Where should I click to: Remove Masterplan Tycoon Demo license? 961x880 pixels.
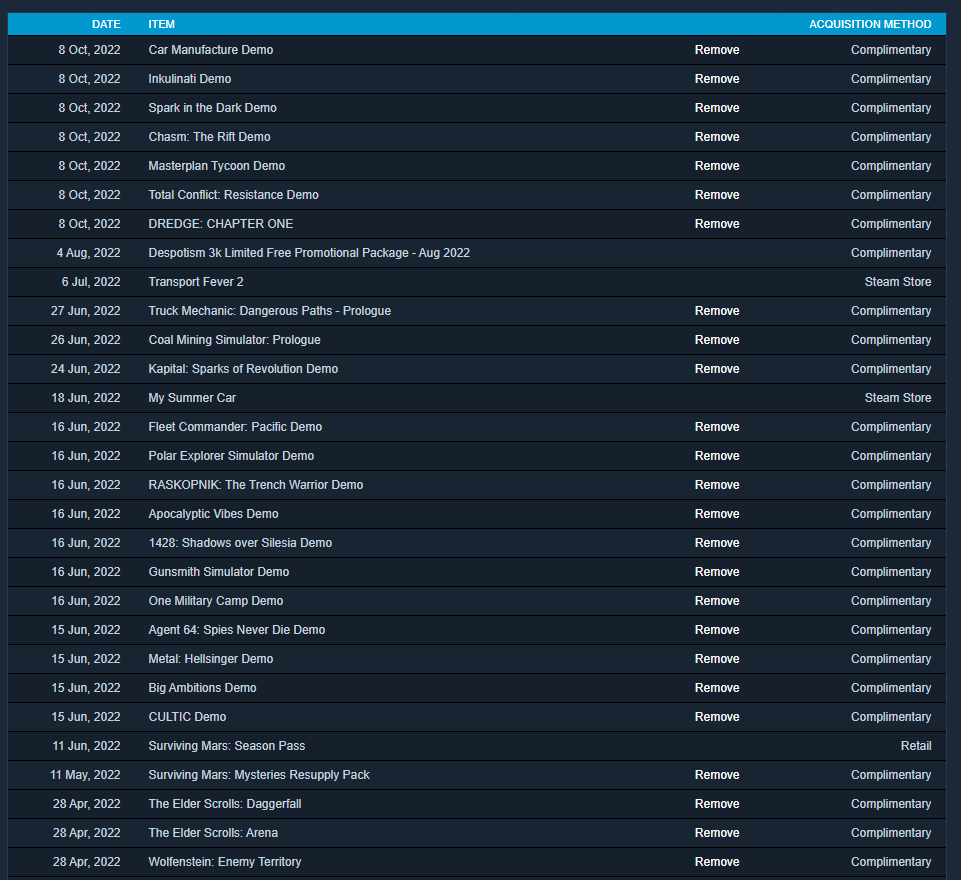tap(716, 165)
